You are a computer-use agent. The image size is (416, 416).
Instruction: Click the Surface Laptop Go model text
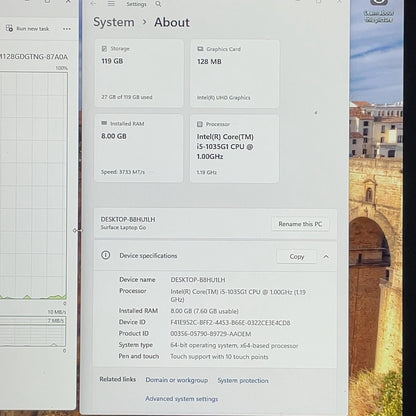[x=123, y=227]
